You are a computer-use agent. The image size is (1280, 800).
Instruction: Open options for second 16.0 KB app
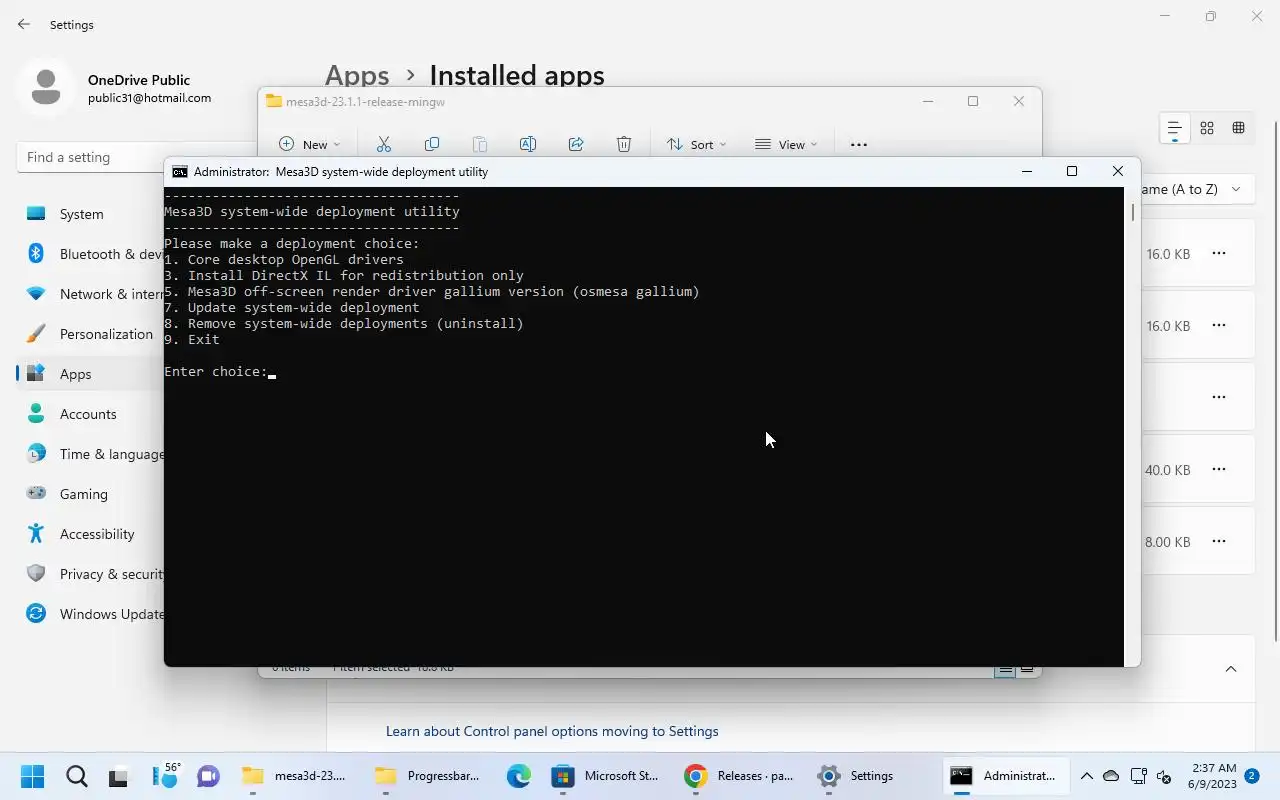[x=1219, y=326]
